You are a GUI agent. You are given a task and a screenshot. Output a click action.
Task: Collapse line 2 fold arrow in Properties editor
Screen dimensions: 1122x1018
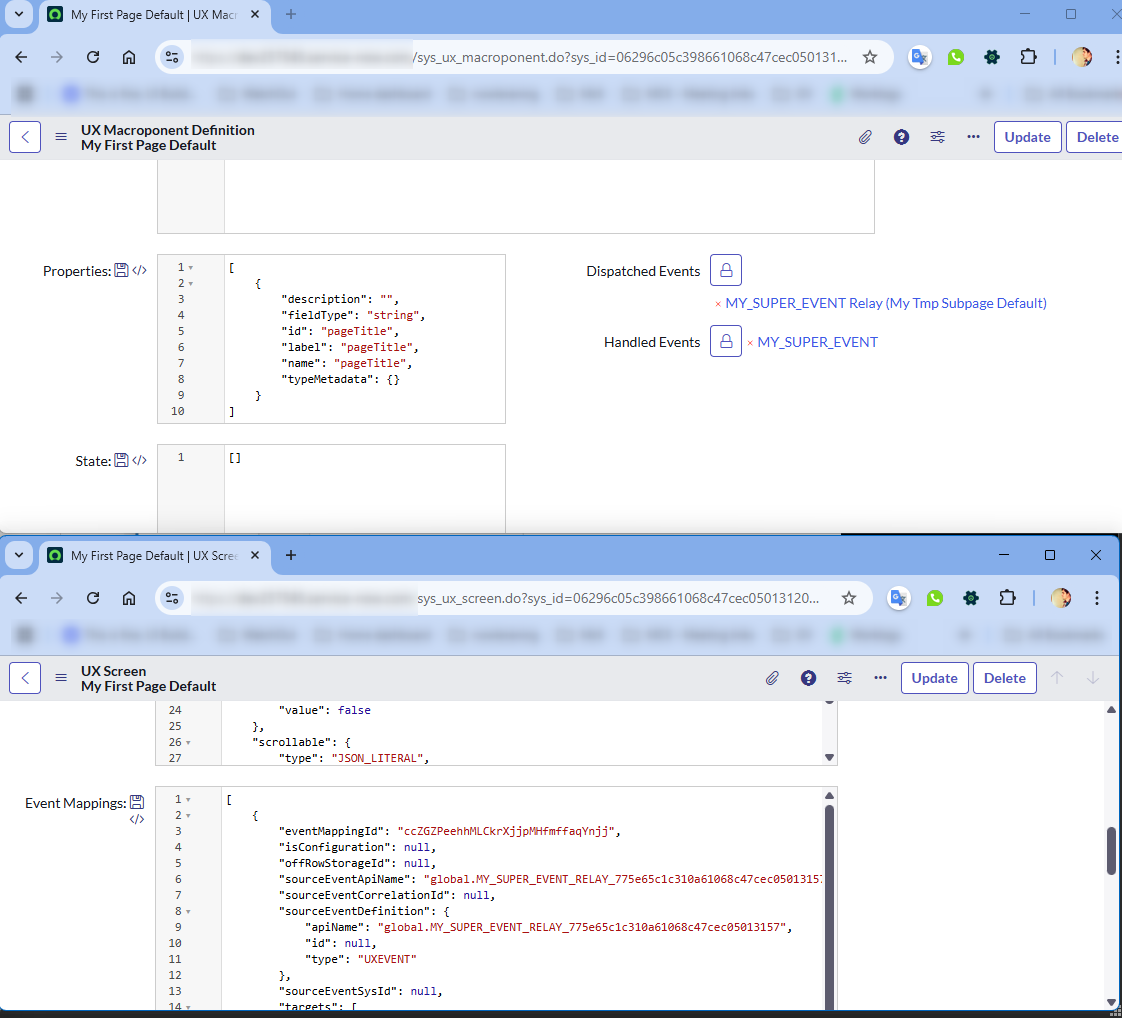(190, 284)
